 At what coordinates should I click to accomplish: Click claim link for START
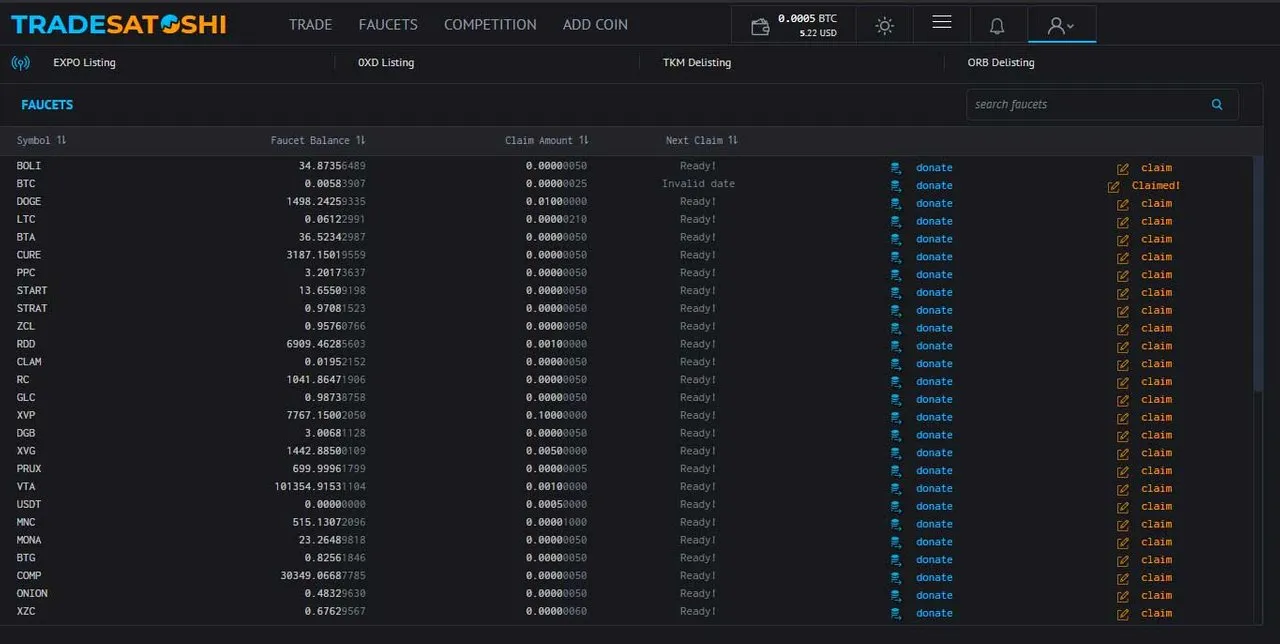click(x=1157, y=293)
